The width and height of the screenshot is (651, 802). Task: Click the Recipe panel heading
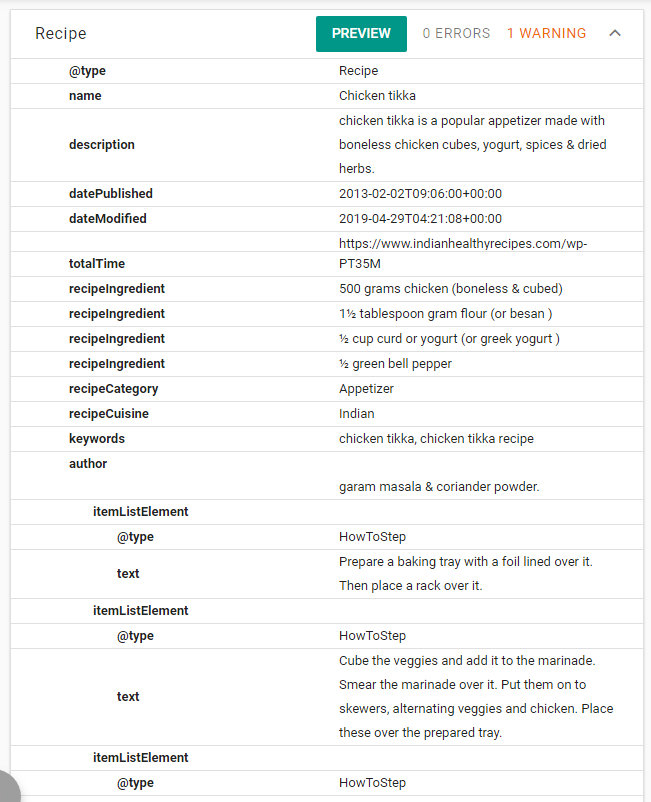click(61, 33)
